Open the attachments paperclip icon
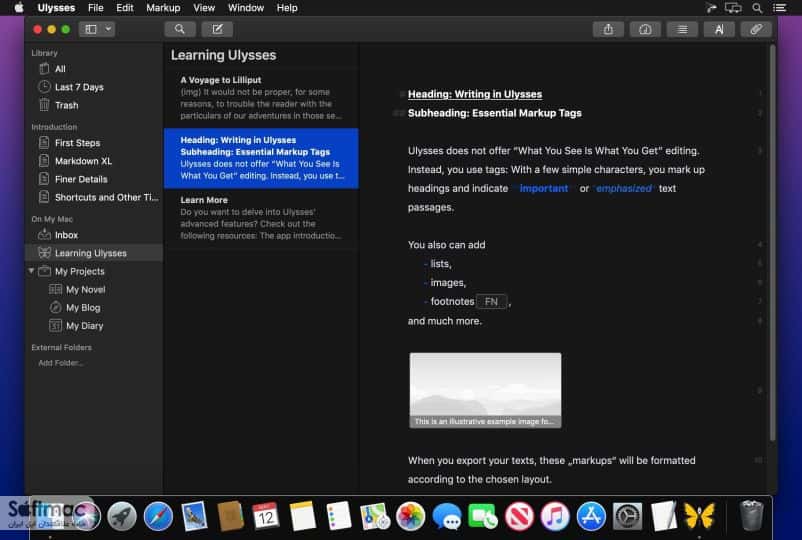 pyautogui.click(x=756, y=30)
